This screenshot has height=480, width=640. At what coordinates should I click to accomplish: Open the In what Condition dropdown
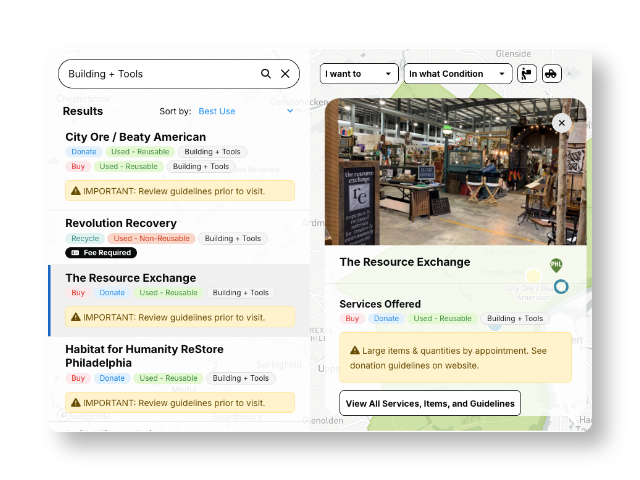click(458, 74)
